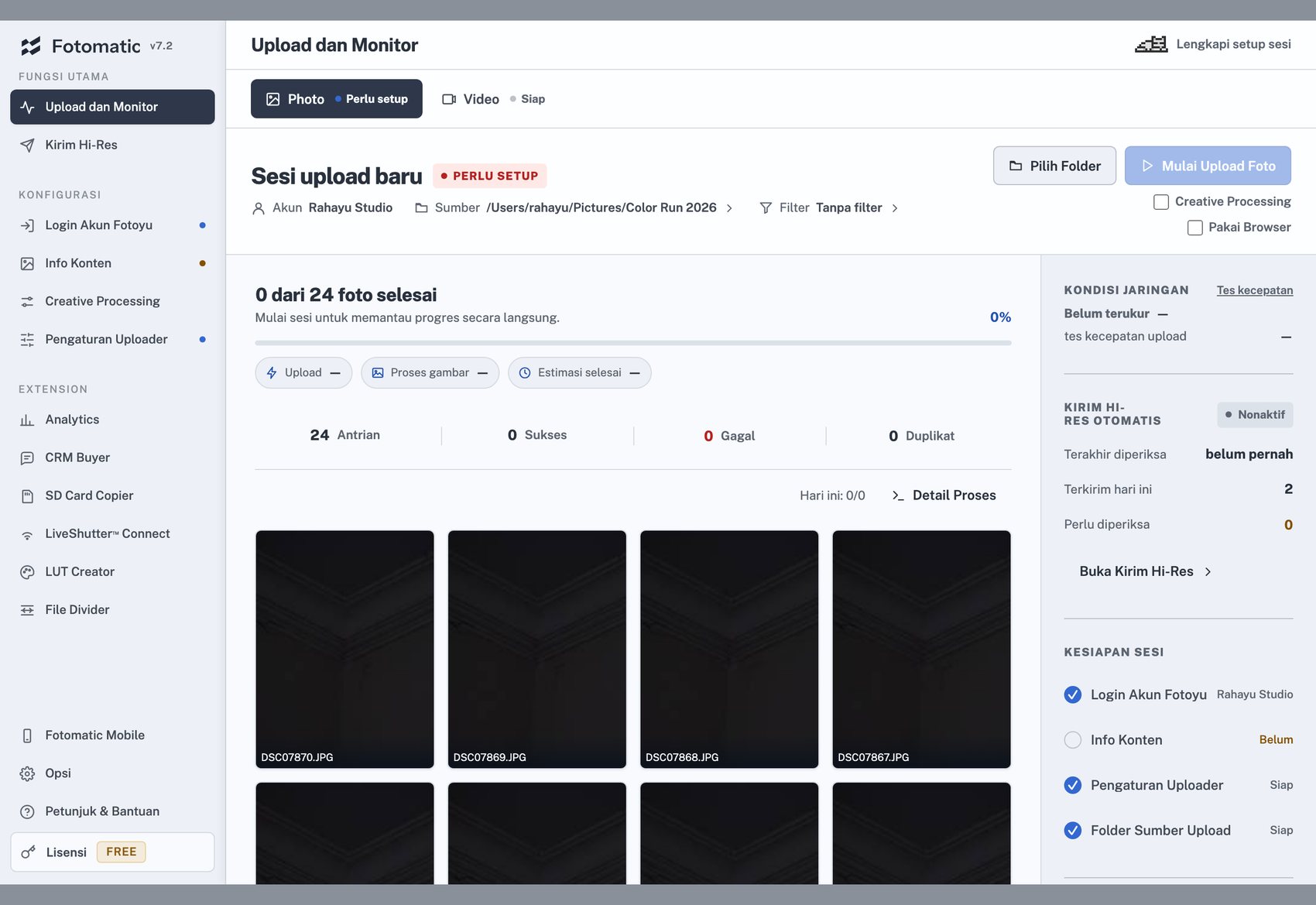1316x905 pixels.
Task: Click the LiveShutter Connect wifi icon
Action: tap(27, 534)
